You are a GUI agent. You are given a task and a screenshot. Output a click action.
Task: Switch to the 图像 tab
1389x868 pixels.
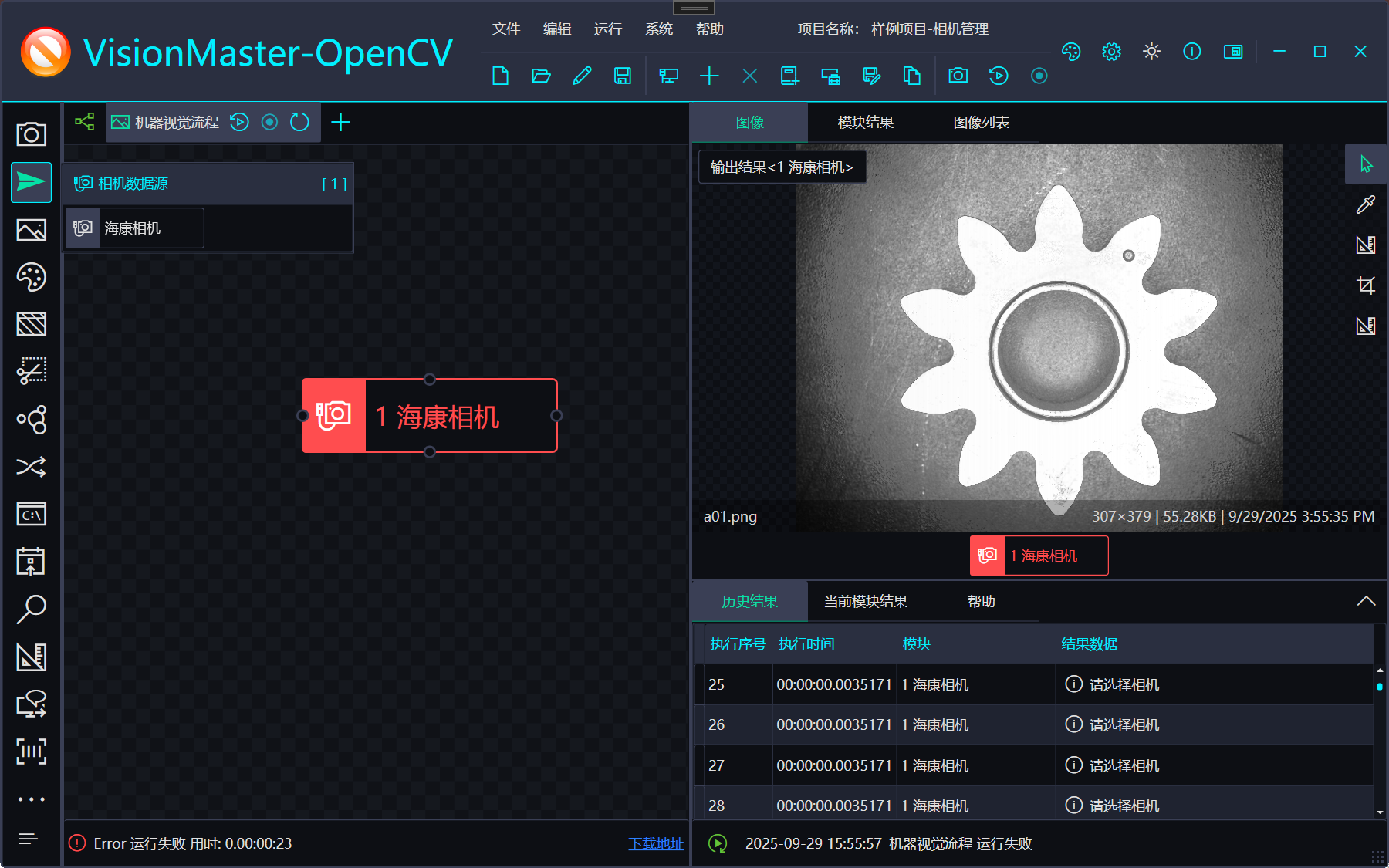pos(750,123)
